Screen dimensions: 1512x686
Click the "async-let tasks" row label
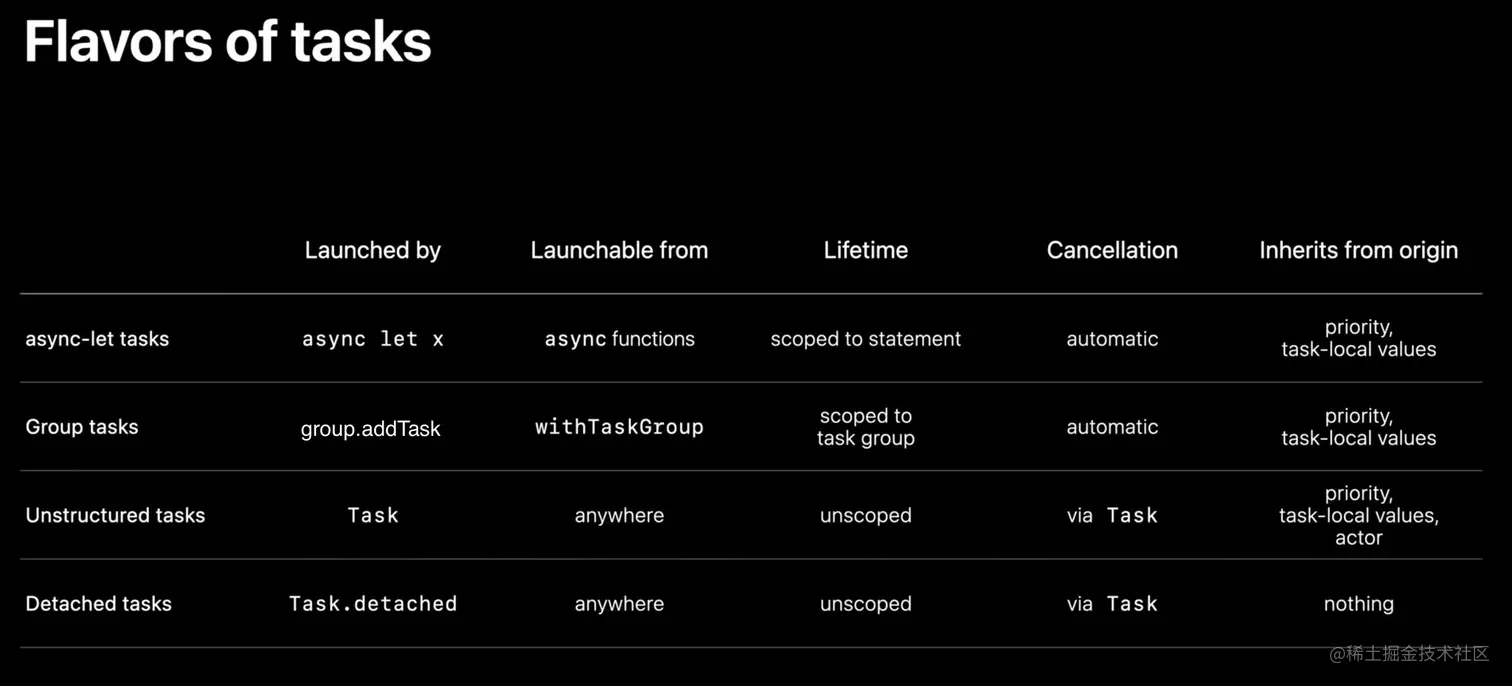(97, 339)
